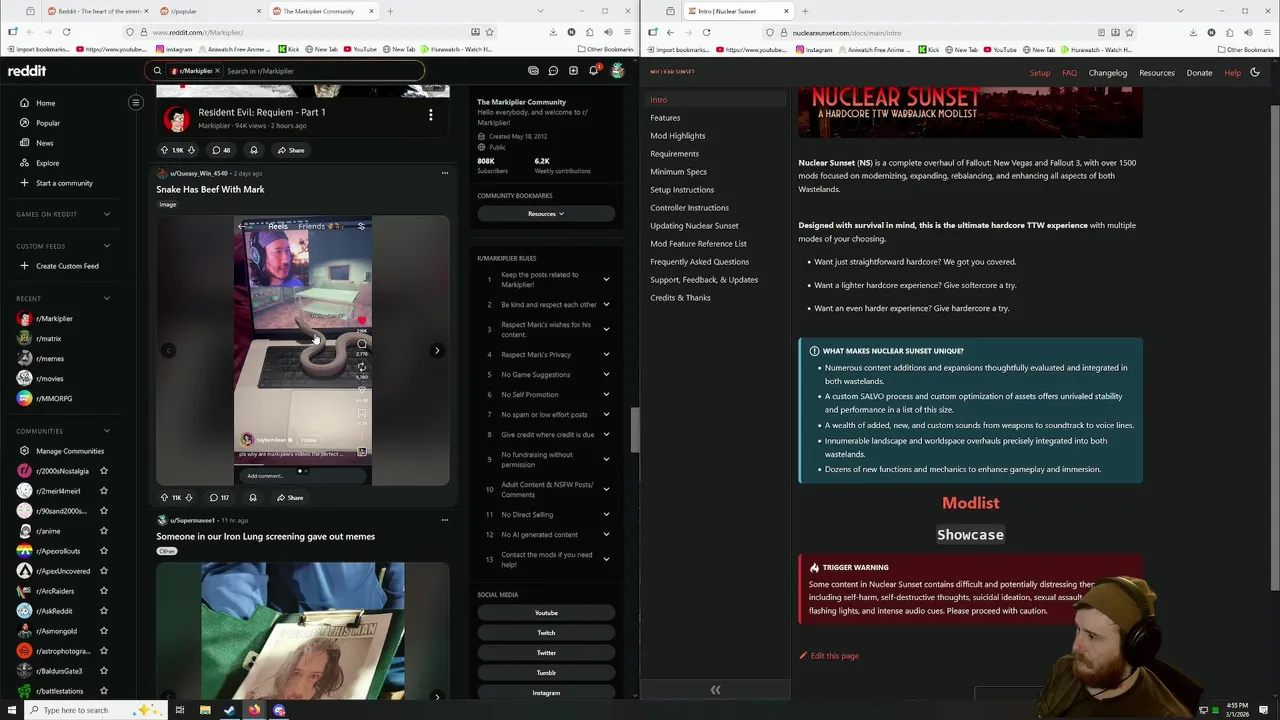
Task: Open Steam from the Windows taskbar
Action: tap(229, 710)
